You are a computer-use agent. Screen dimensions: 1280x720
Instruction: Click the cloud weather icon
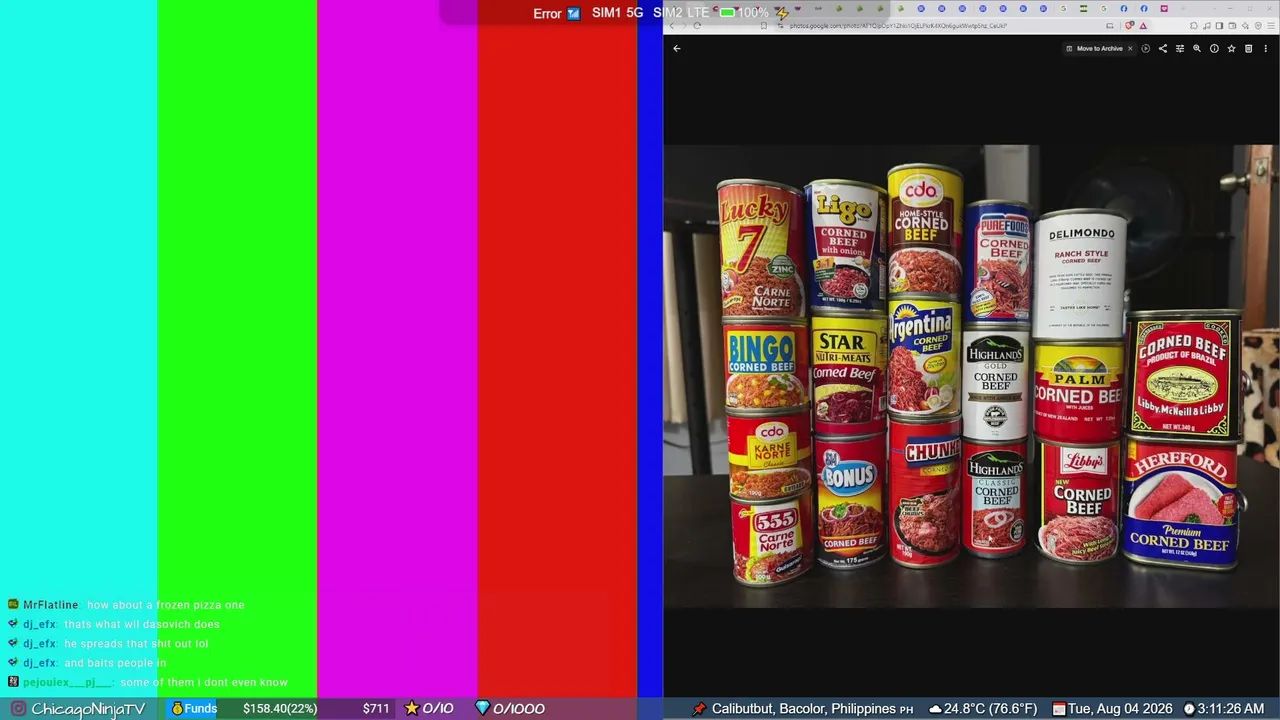[935, 709]
